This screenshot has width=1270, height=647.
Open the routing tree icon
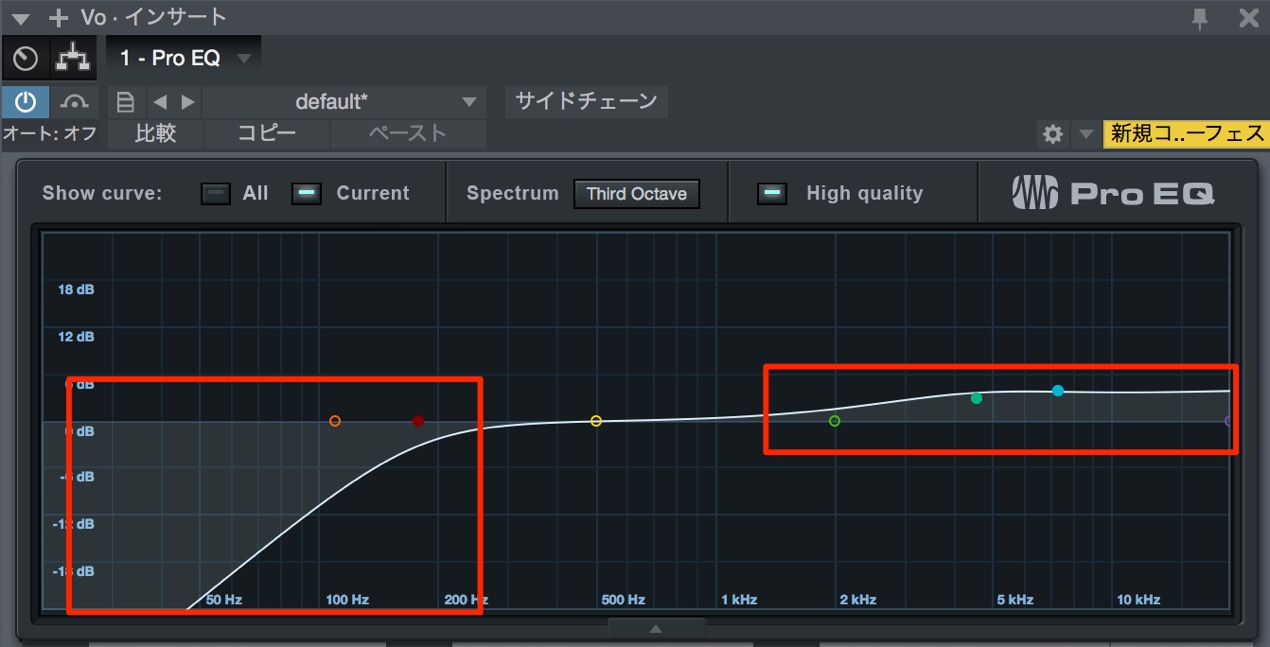(72, 58)
